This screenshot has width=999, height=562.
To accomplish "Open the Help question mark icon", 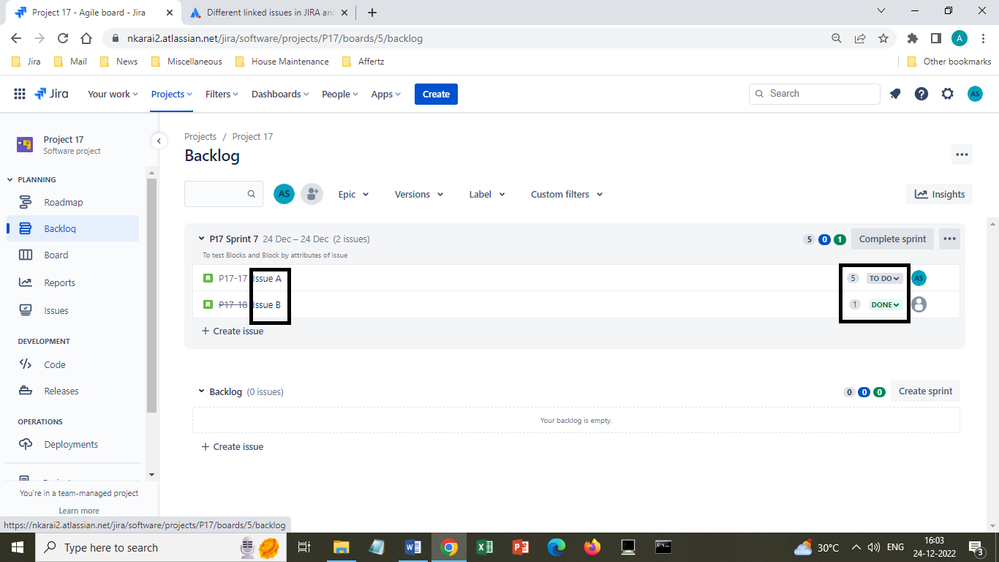I will pos(921,94).
